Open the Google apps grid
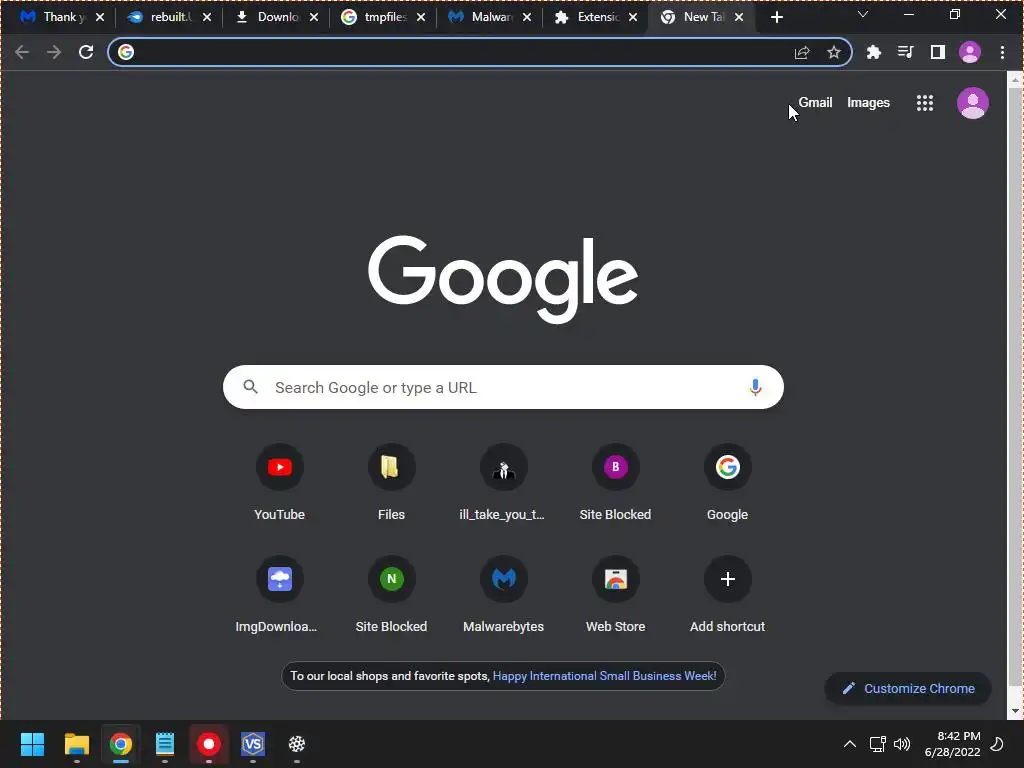 [x=925, y=103]
